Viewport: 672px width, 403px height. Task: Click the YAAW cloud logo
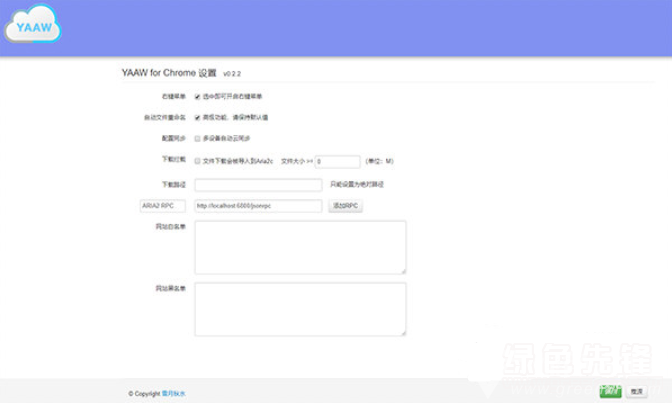(x=33, y=24)
